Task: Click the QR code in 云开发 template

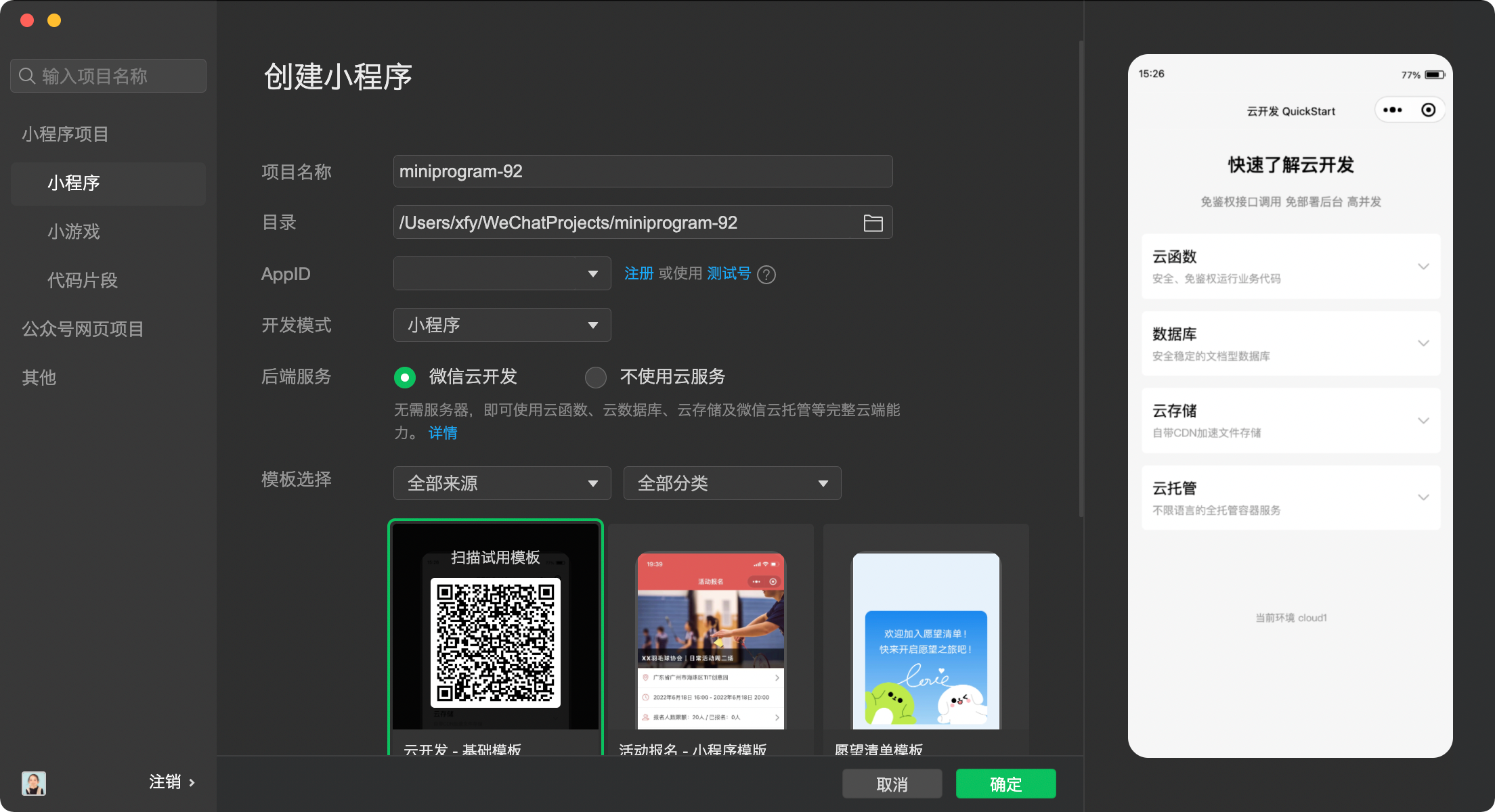Action: click(495, 642)
